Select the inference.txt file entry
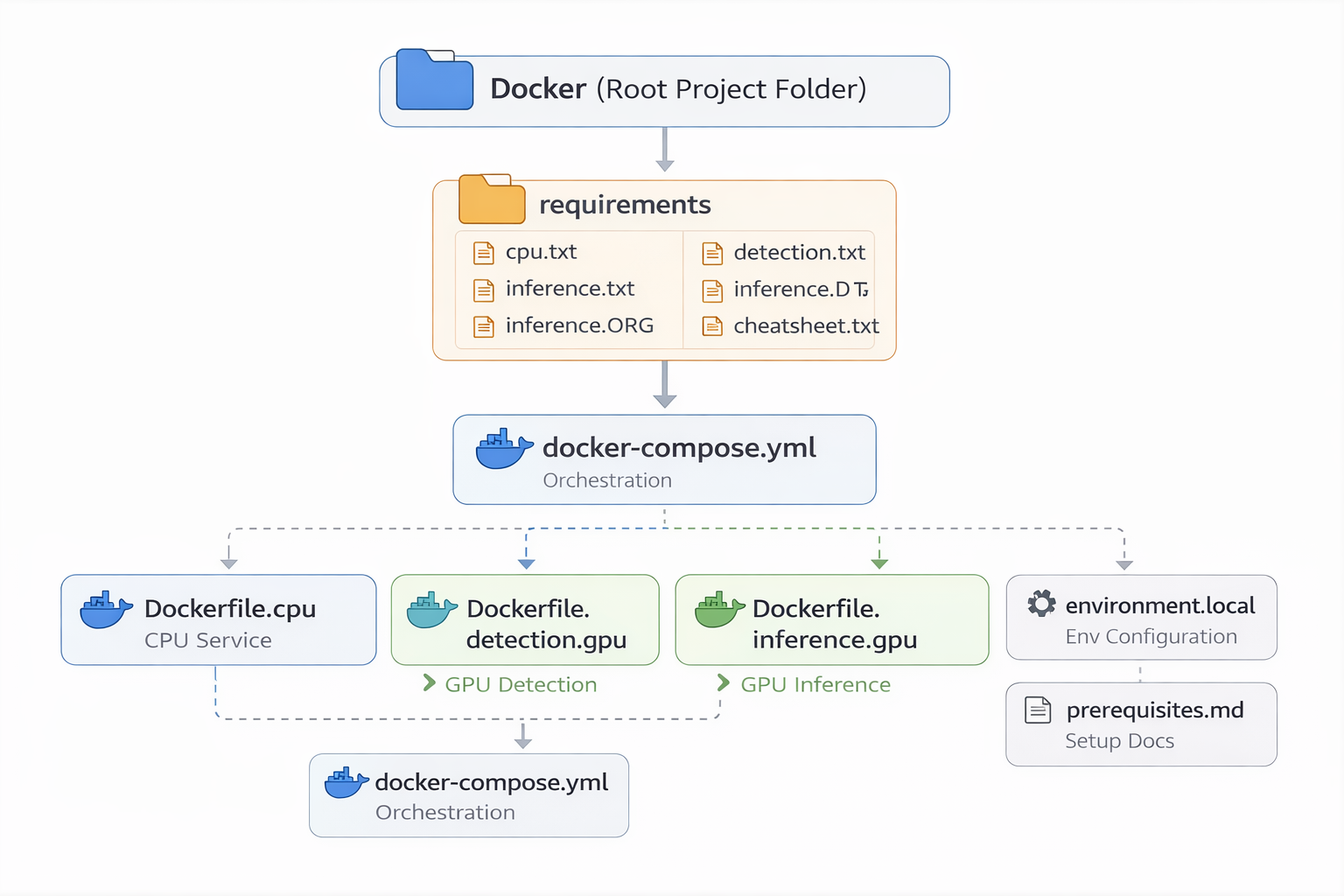The image size is (1344, 896). tap(569, 289)
